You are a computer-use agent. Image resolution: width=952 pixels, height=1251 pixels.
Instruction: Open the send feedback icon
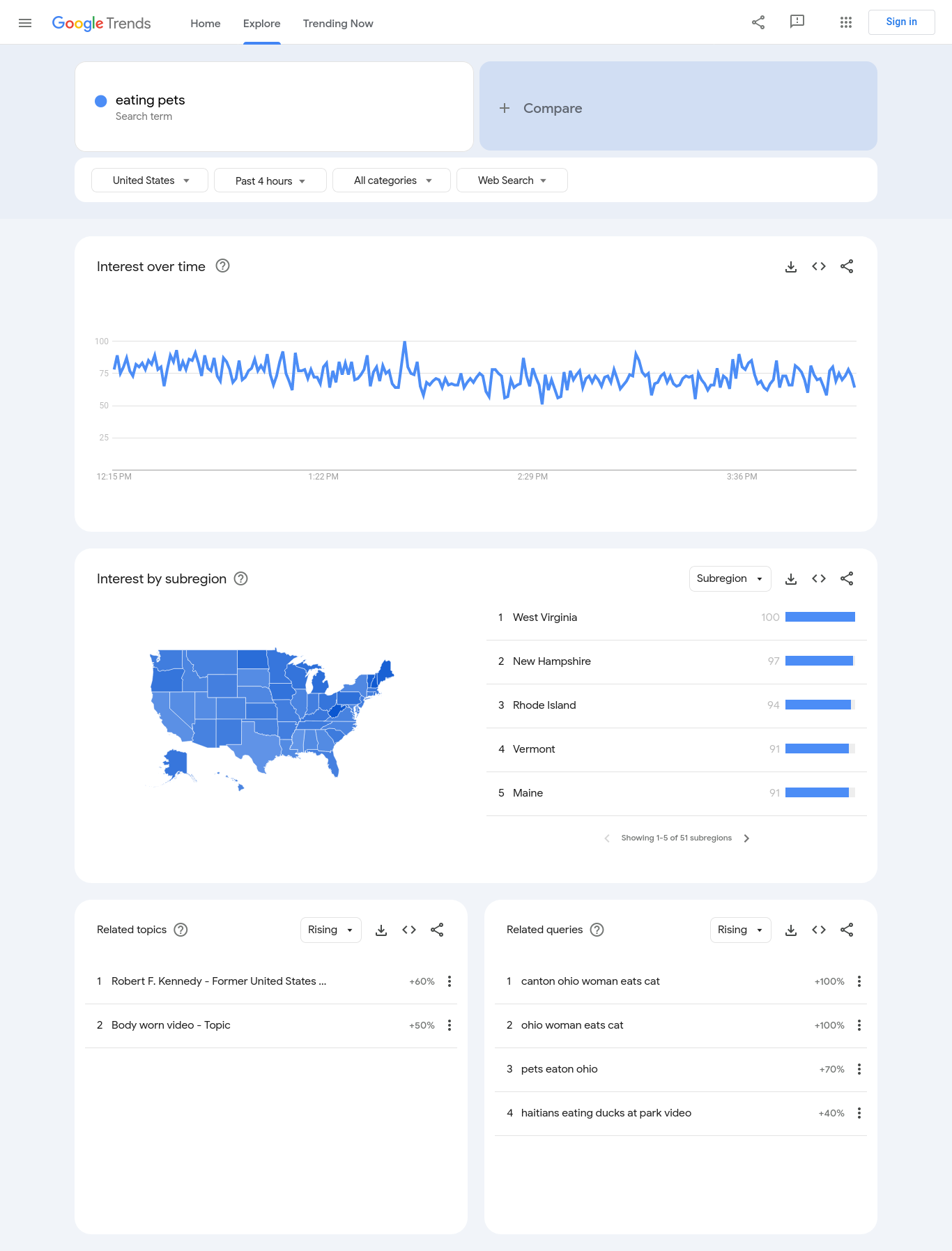797,22
